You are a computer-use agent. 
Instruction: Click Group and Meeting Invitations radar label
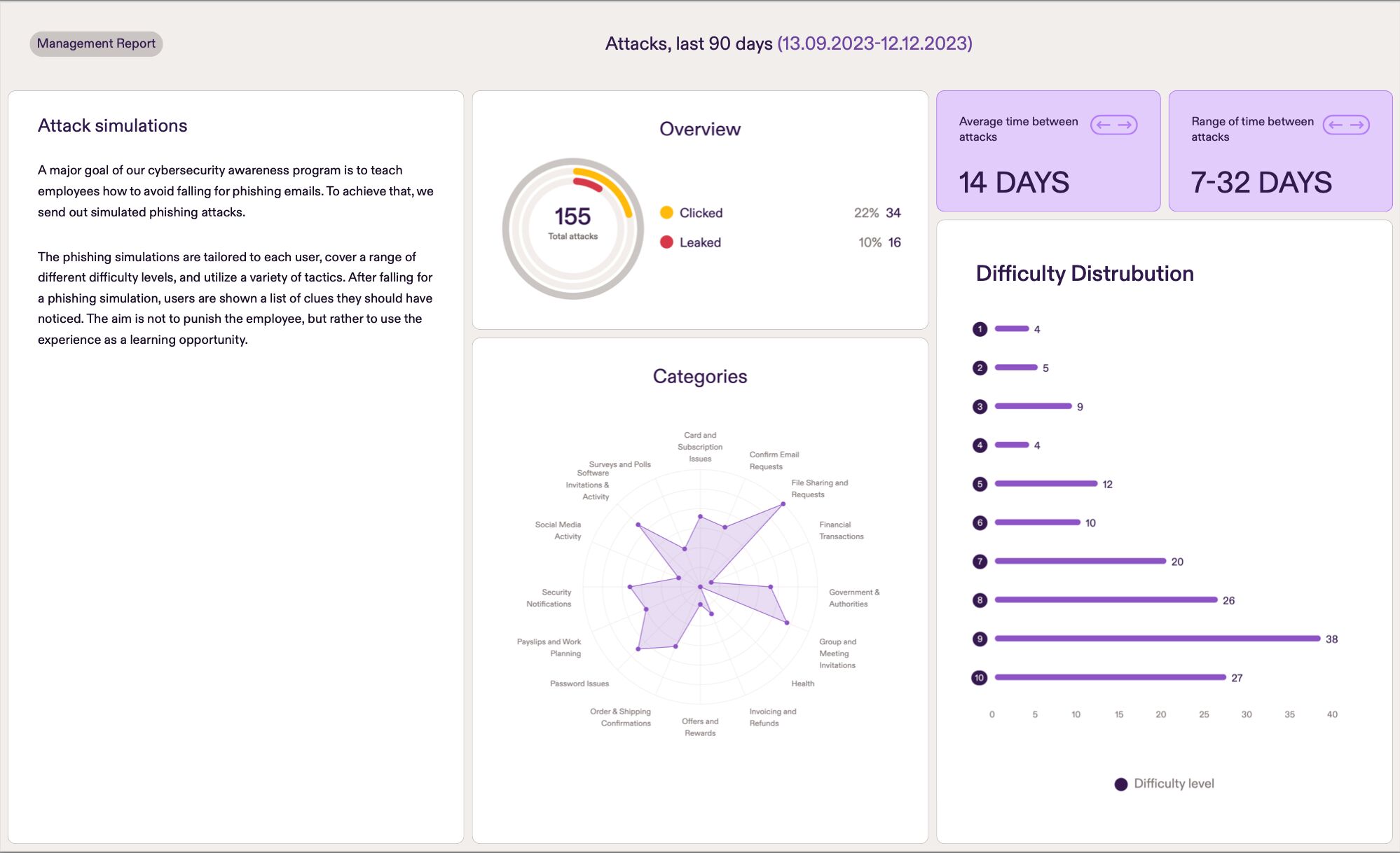[837, 653]
